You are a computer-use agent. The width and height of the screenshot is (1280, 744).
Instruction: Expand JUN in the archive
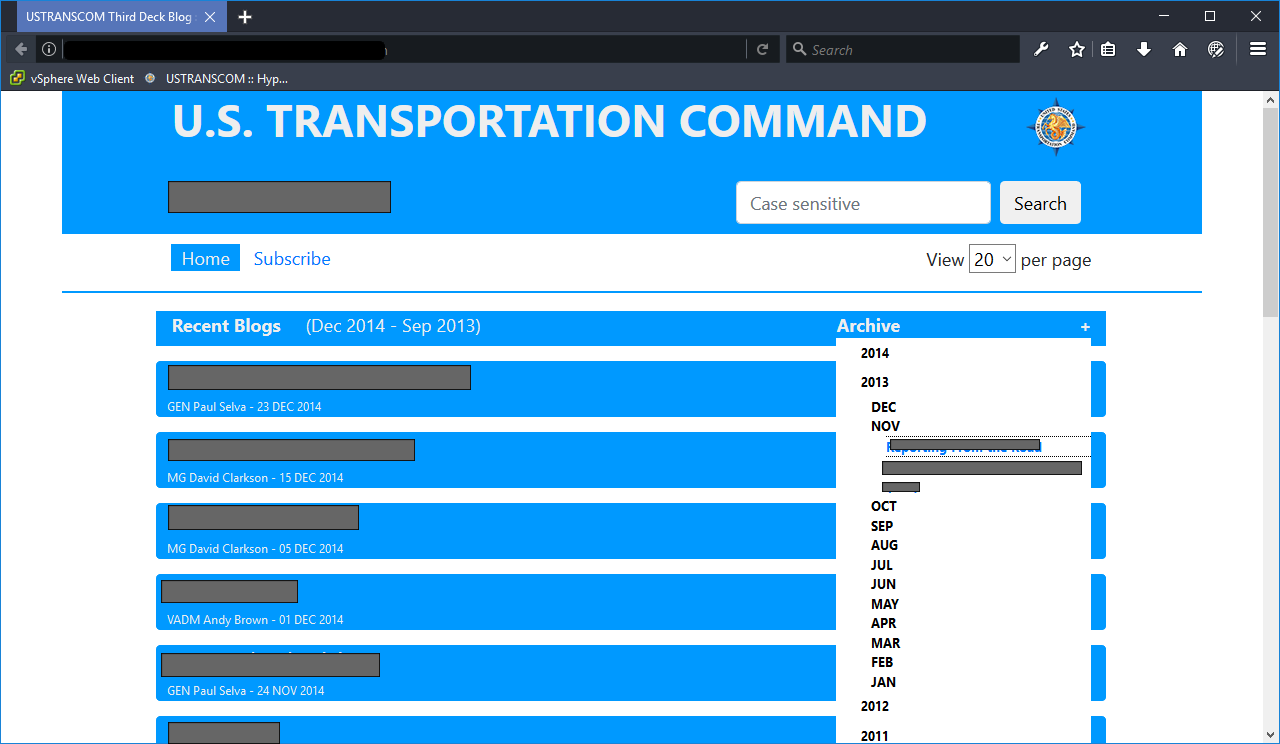point(883,584)
